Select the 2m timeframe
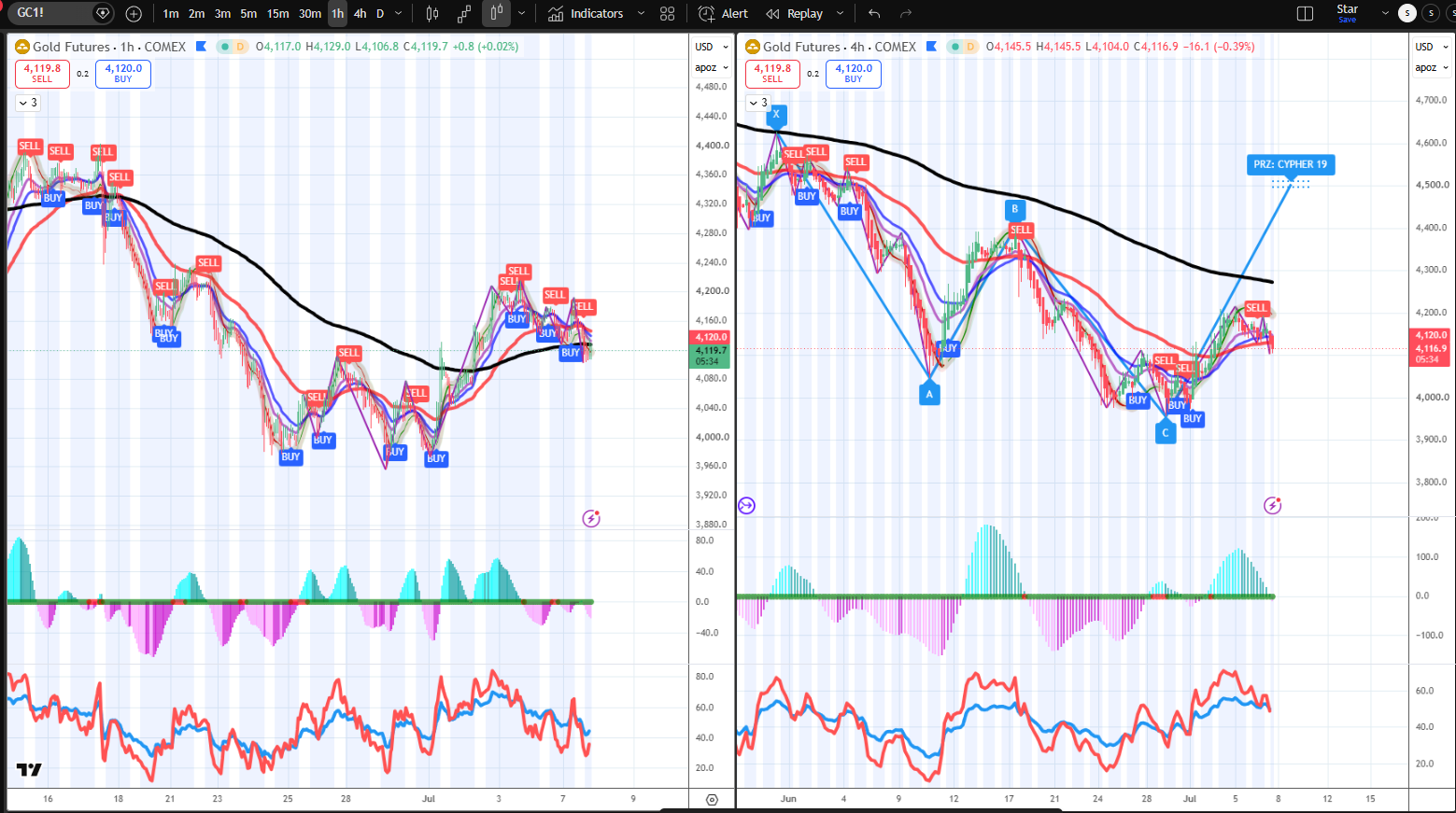The width and height of the screenshot is (1456, 813). (196, 13)
